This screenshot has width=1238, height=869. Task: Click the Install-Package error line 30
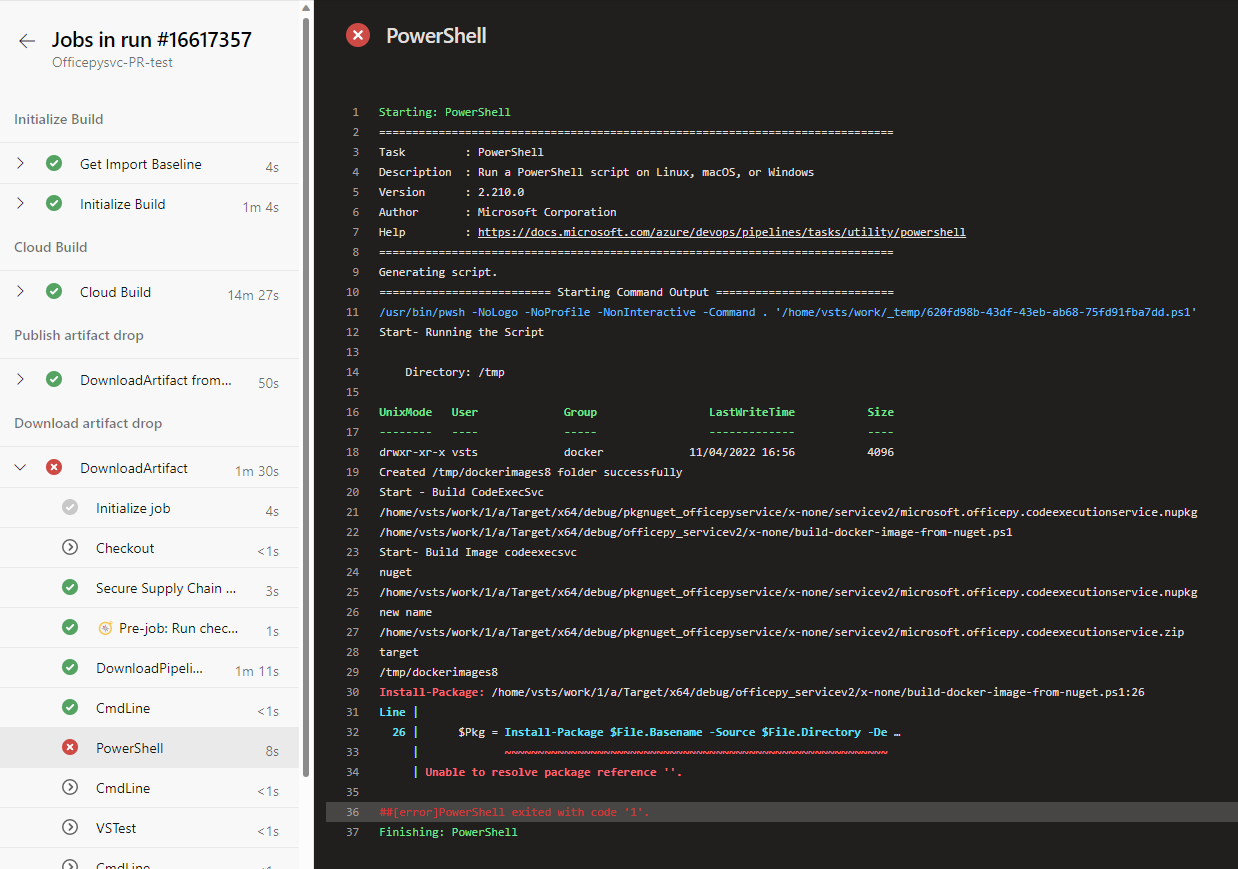pos(762,692)
